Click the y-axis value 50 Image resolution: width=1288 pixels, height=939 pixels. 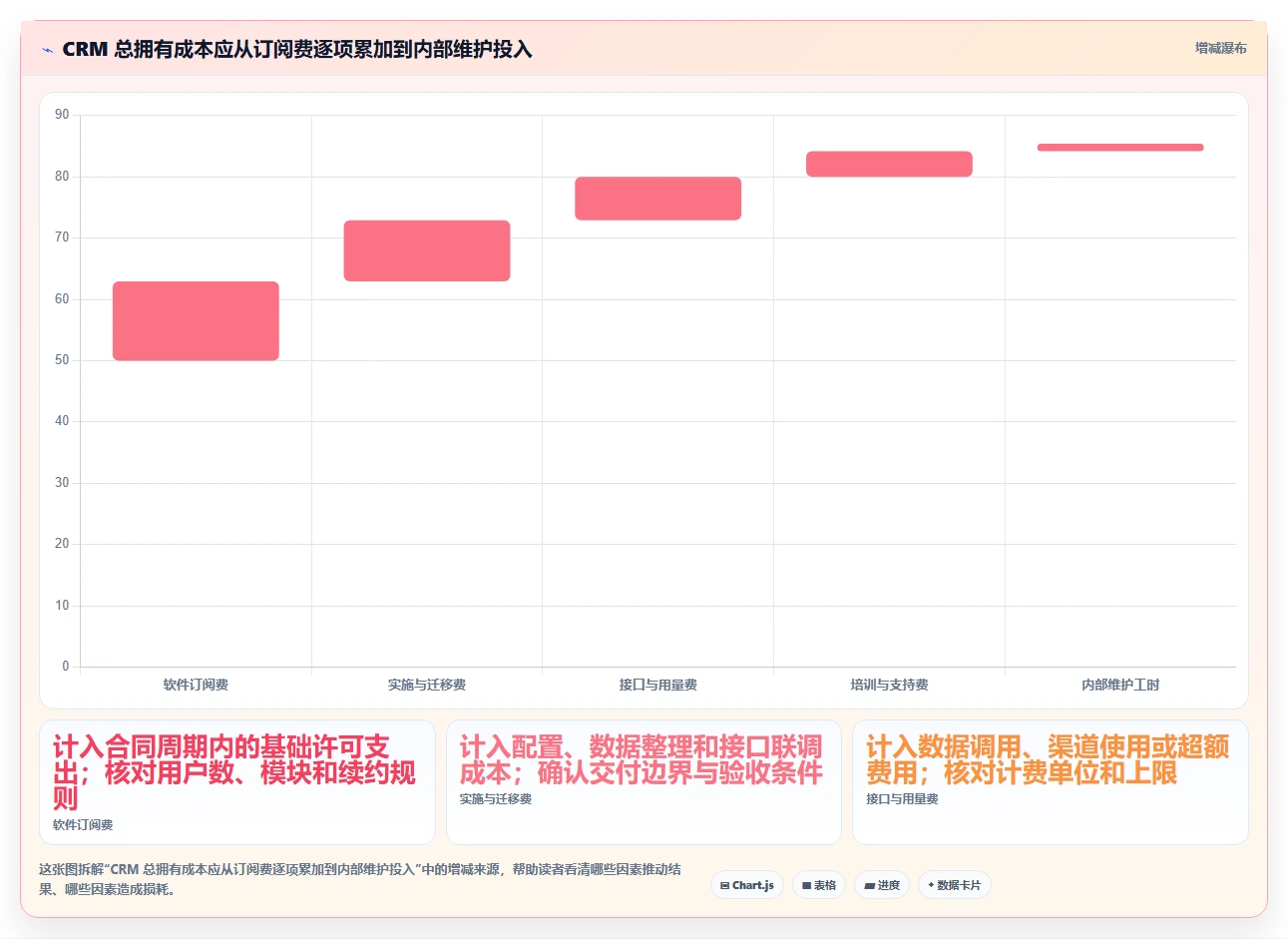(x=62, y=360)
